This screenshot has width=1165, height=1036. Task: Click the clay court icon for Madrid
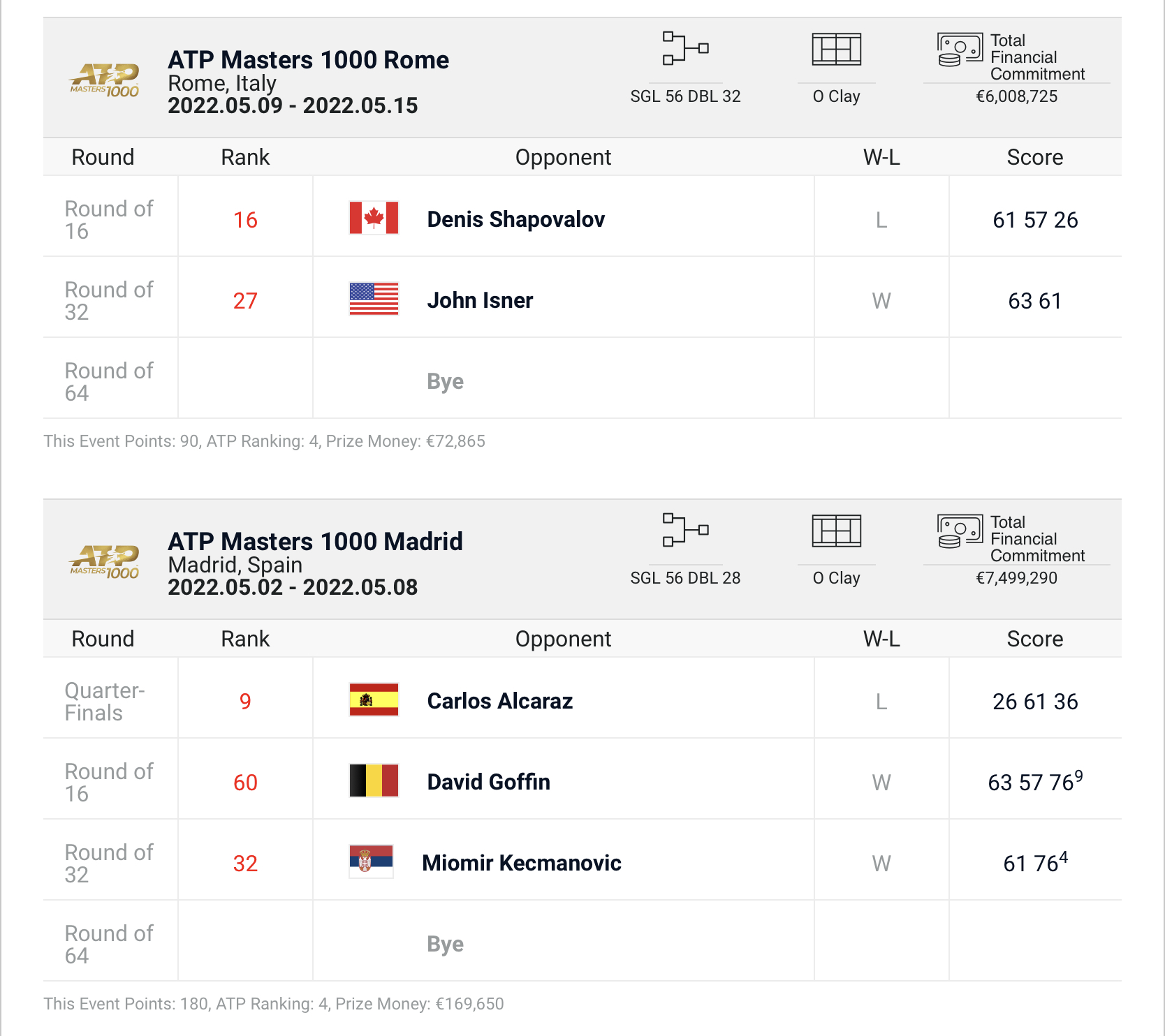[x=836, y=531]
